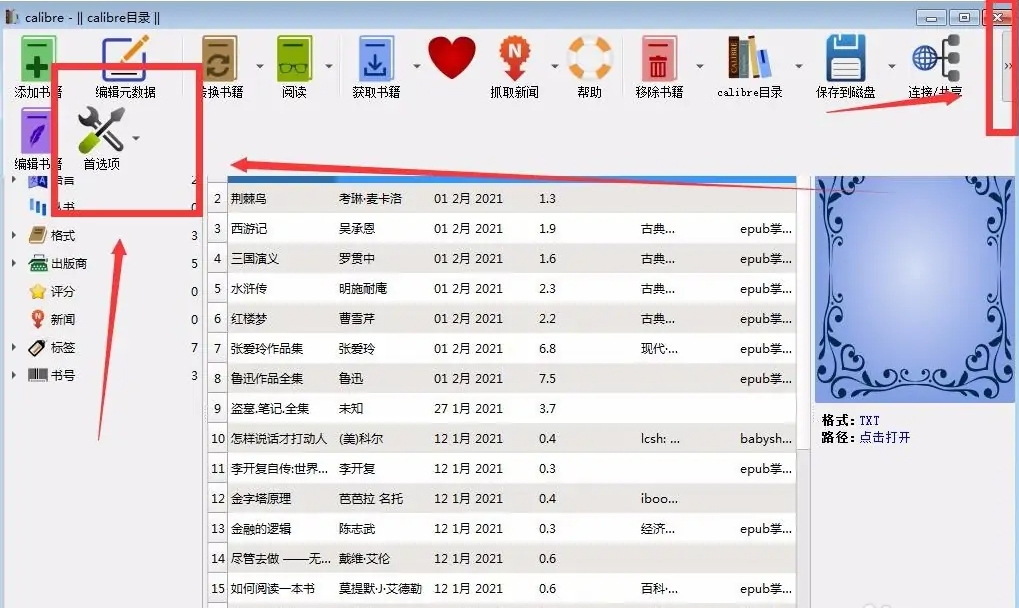1019x608 pixels.
Task: Select 出版商 category in tag browser
Action: (69, 264)
